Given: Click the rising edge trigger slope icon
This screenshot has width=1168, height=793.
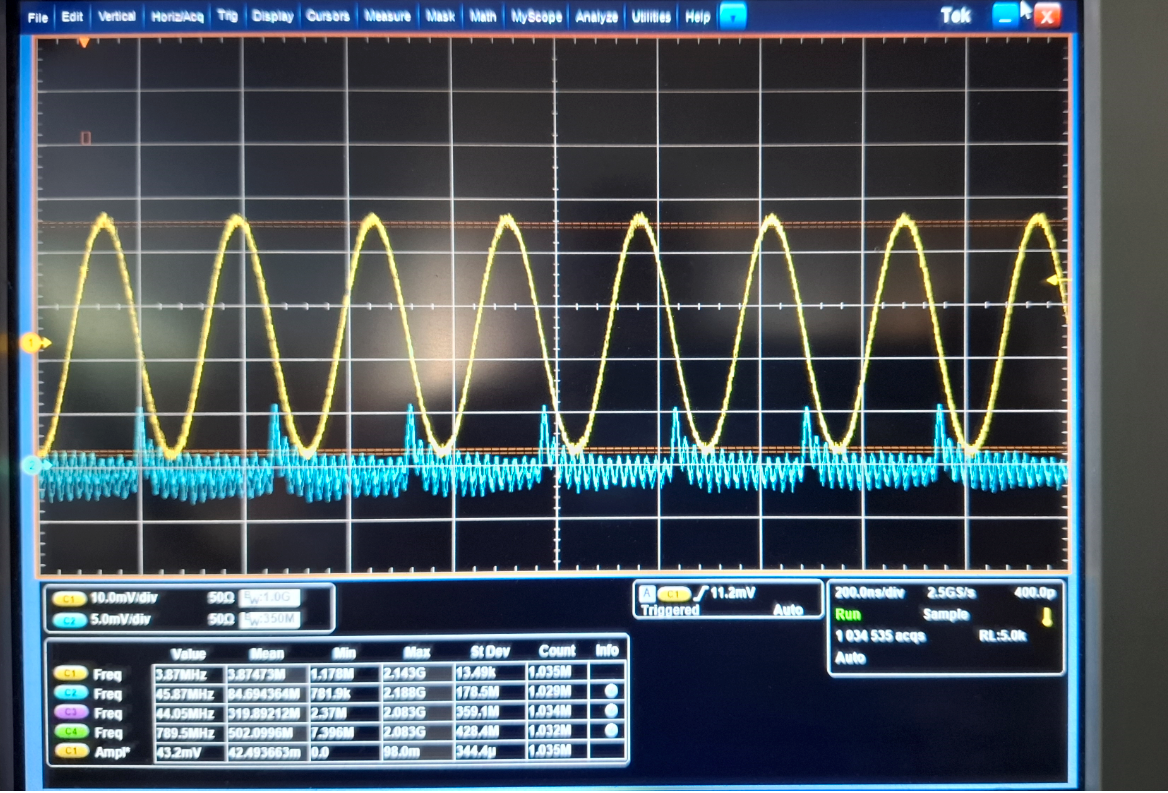Looking at the screenshot, I should [x=700, y=593].
